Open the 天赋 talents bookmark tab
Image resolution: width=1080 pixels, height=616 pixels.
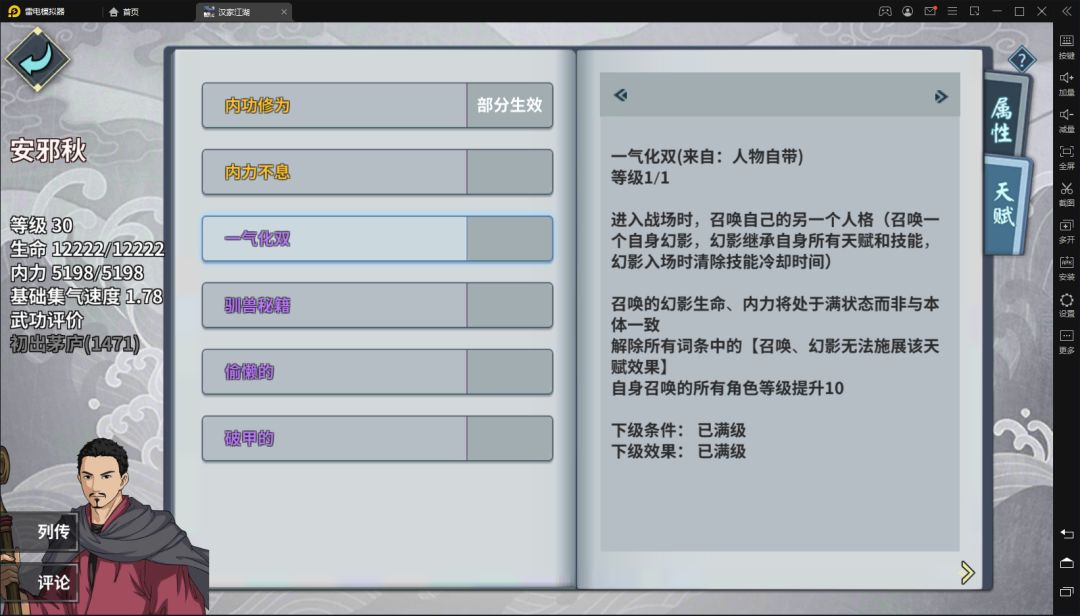point(1004,204)
